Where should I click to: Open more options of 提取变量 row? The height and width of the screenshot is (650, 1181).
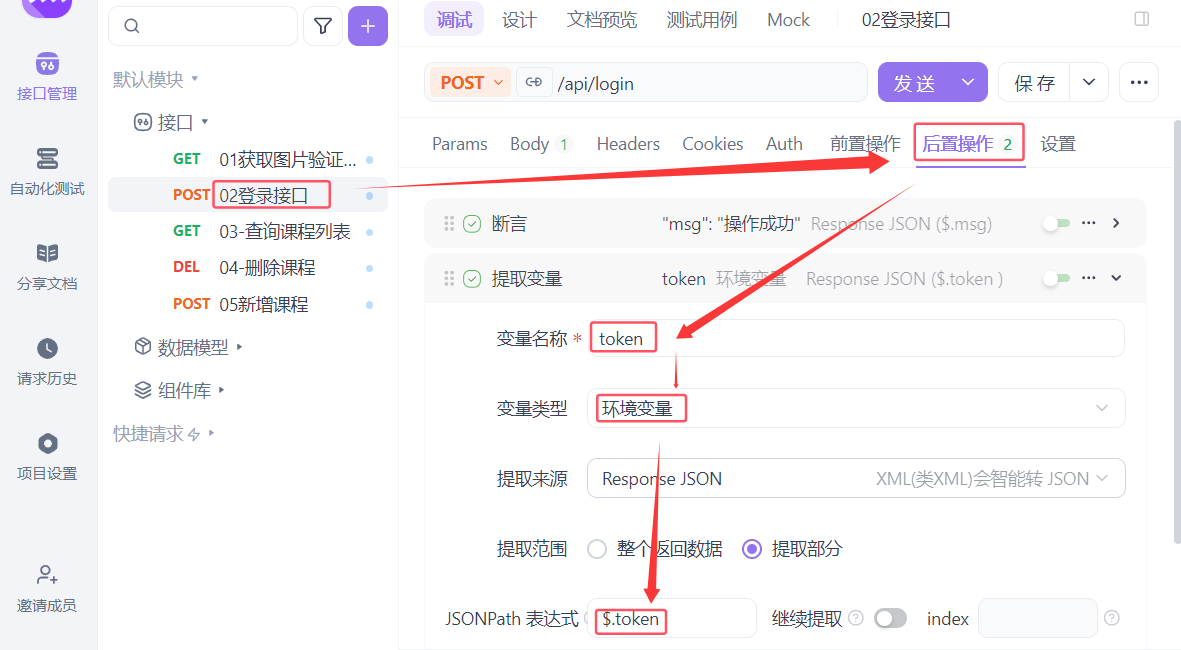[x=1088, y=278]
